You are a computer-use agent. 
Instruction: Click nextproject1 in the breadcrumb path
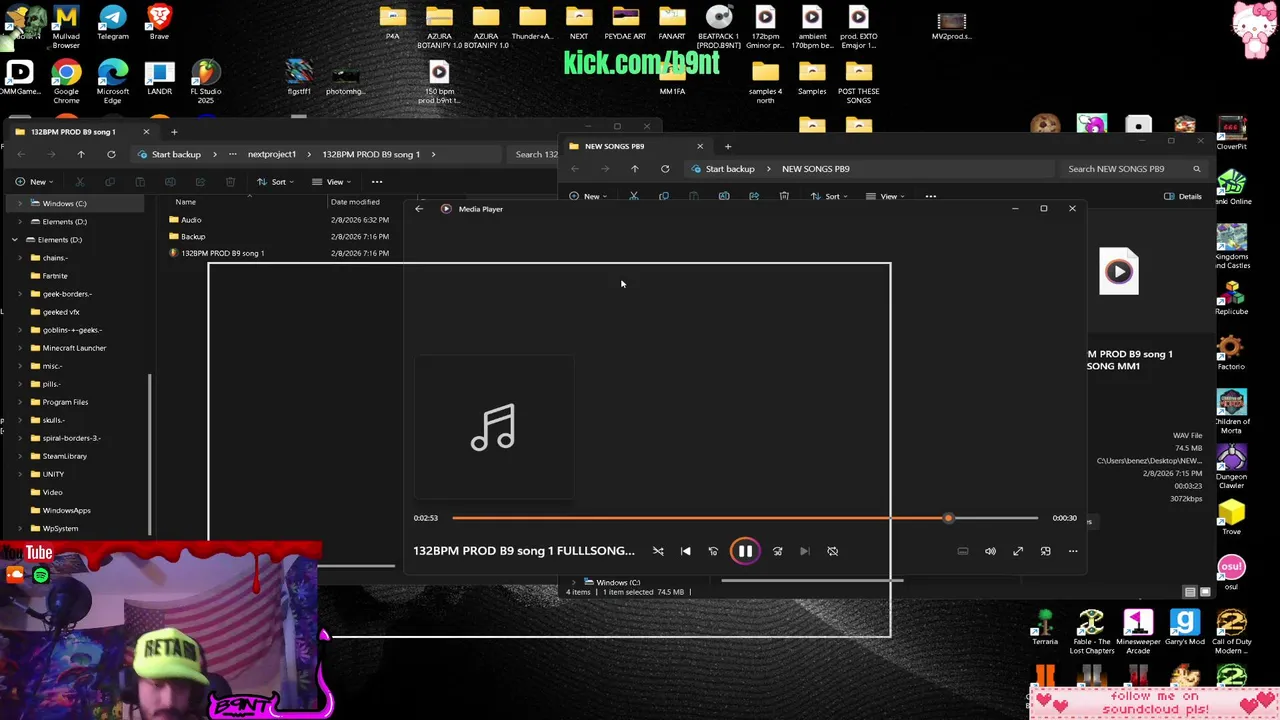pyautogui.click(x=272, y=154)
